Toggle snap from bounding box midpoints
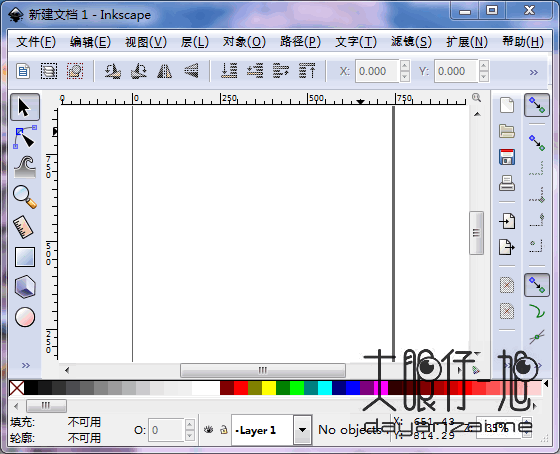 tap(536, 220)
